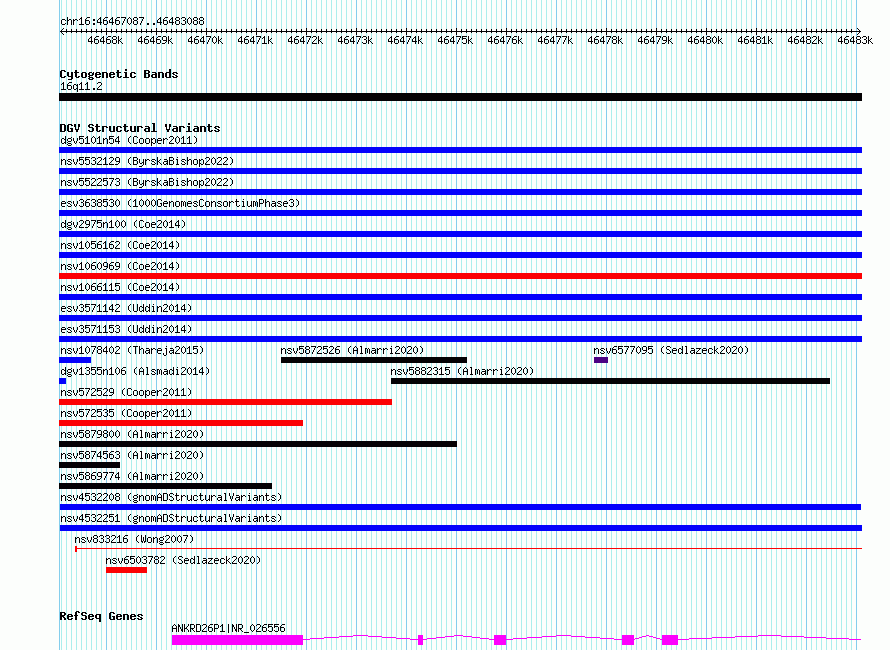Click the black 16q11.2 cytogenetic band bar

coord(460,97)
